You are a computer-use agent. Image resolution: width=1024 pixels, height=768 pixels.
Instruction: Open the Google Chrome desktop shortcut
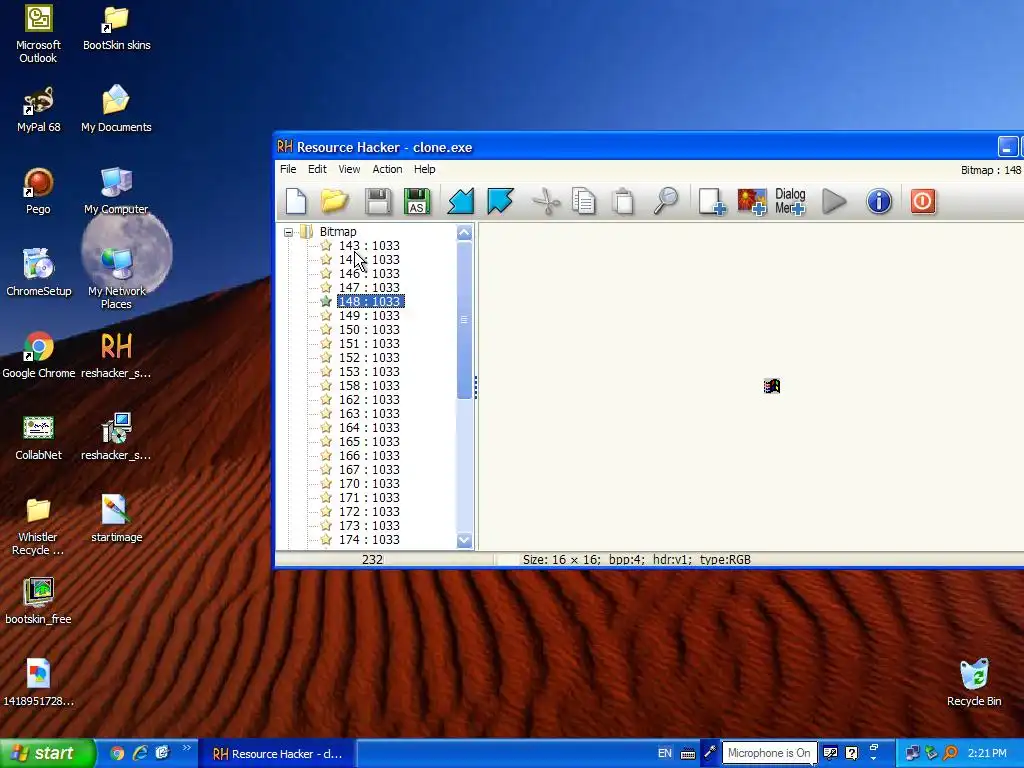39,356
